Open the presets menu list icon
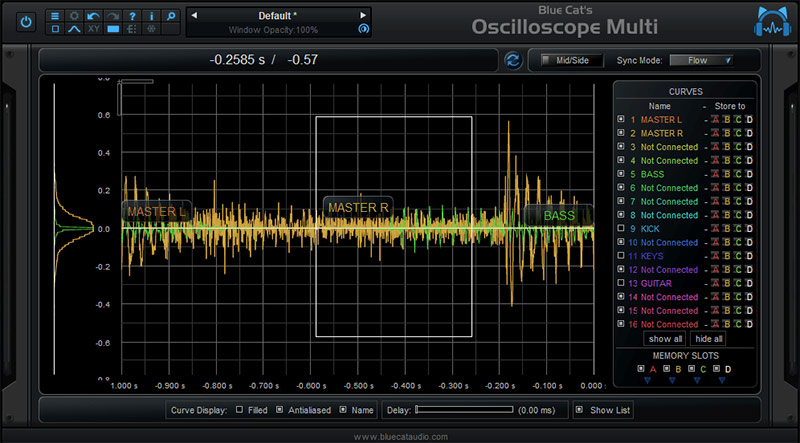Screen dimensions: 800x443 point(54,15)
